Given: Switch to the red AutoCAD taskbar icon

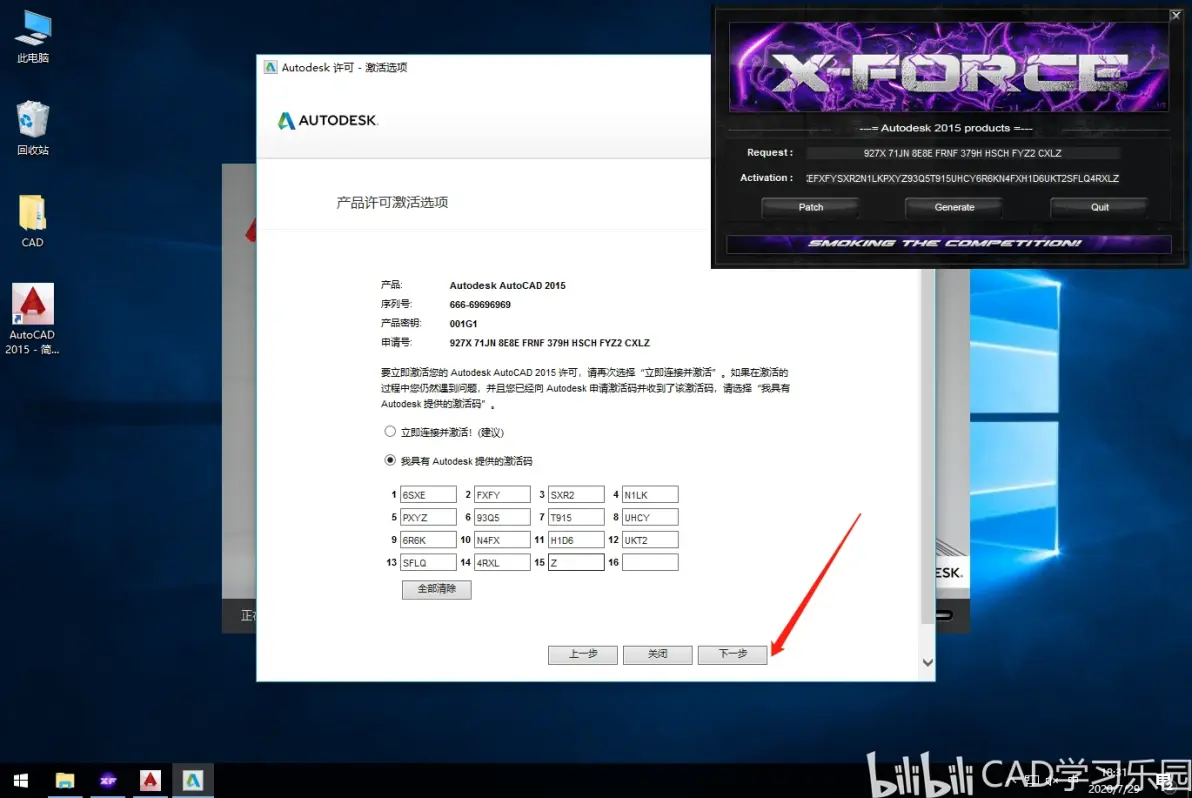Looking at the screenshot, I should (151, 781).
